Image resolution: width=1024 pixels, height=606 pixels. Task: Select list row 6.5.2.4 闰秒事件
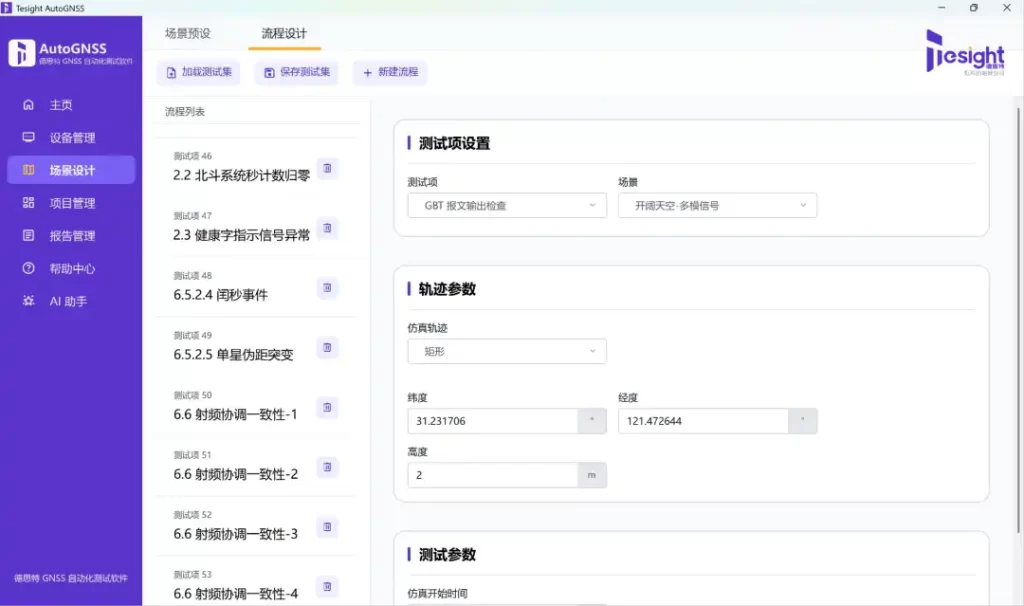[256, 287]
